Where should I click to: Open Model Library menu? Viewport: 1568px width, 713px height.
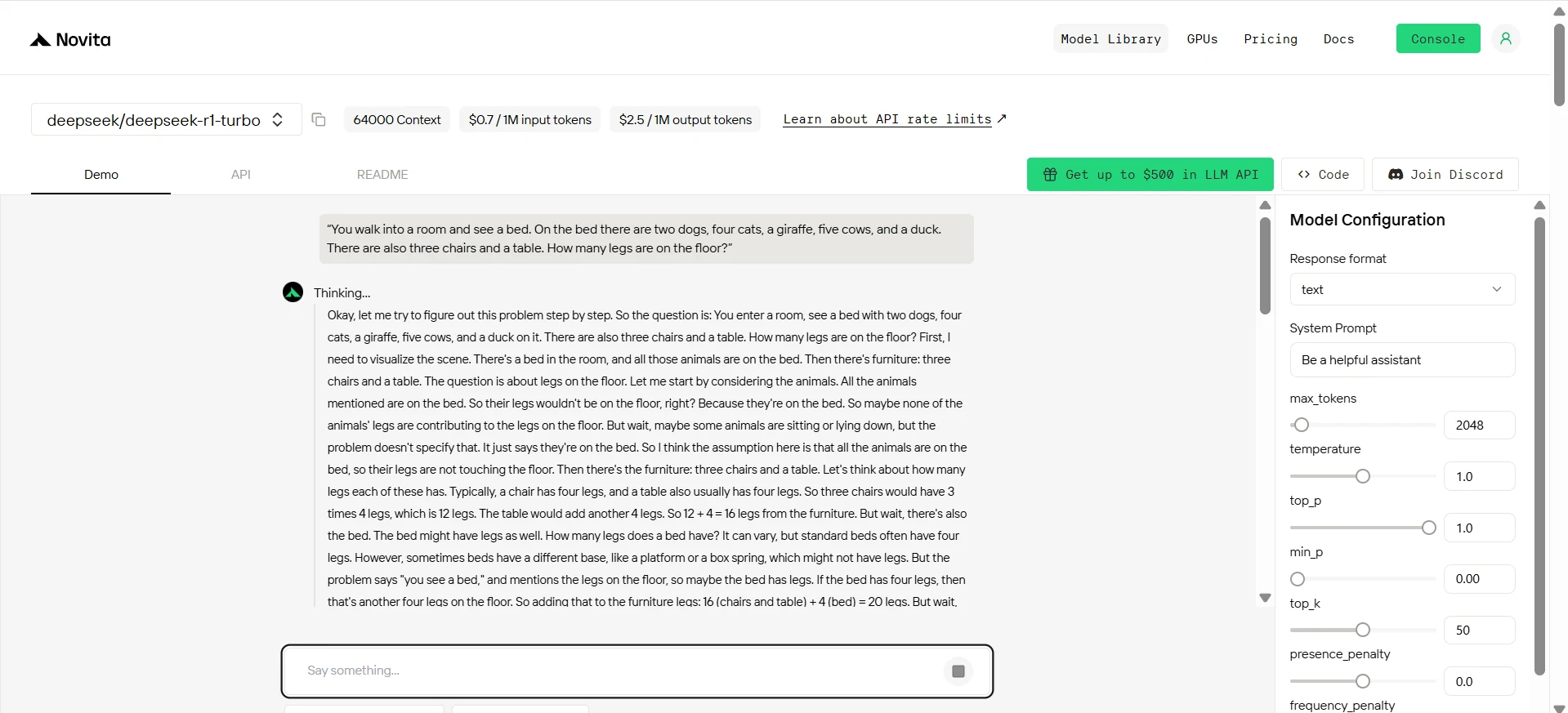pos(1110,39)
